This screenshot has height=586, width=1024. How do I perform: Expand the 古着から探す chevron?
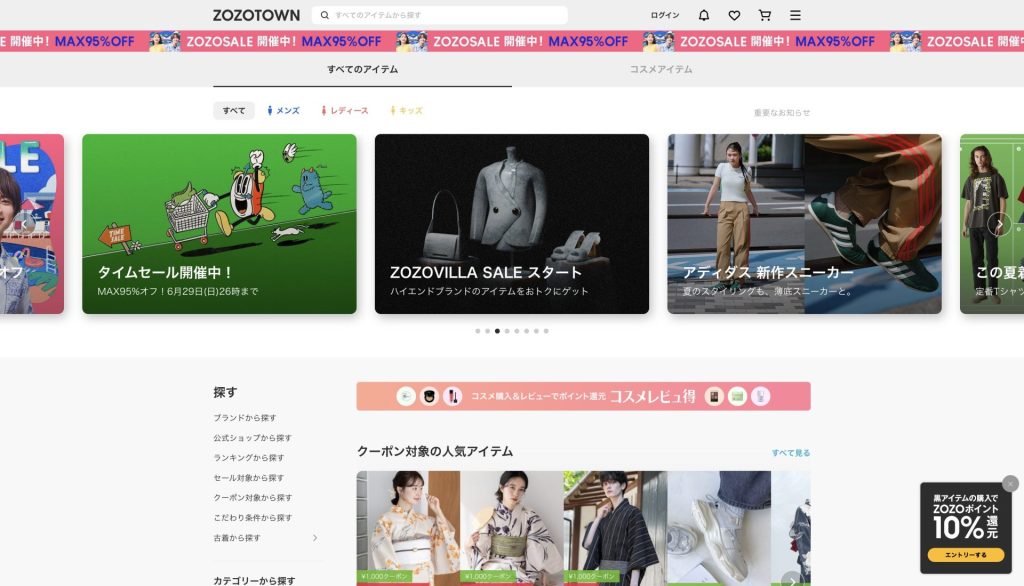pos(315,538)
